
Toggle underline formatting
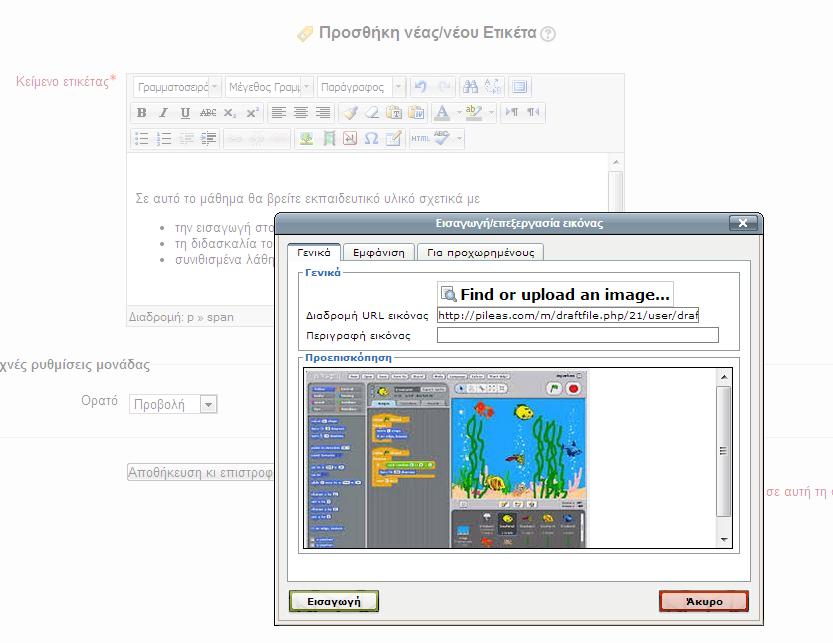click(x=185, y=113)
